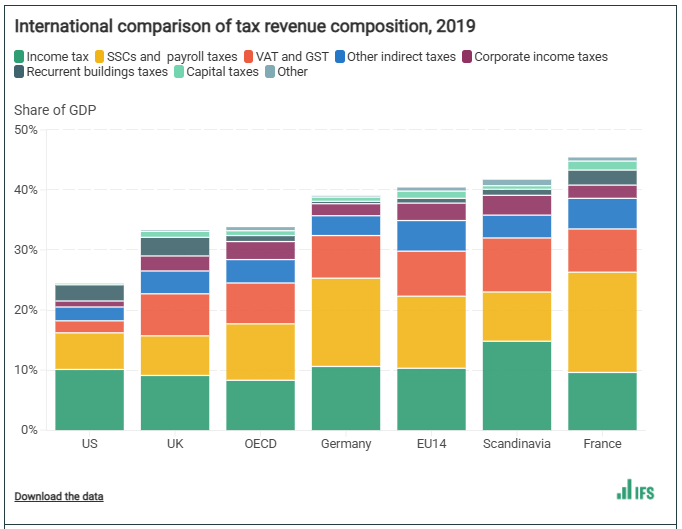Click the US bar's green income tax segment
This screenshot has width=682, height=529.
coord(89,399)
